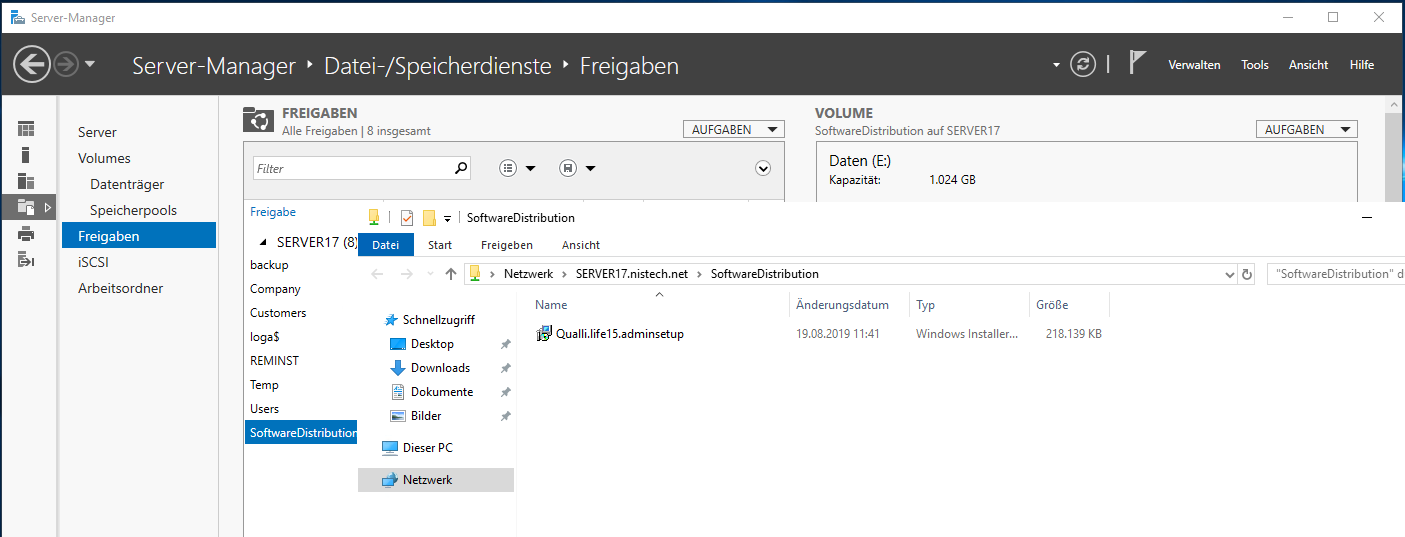1405x537 pixels.
Task: Open the notifications flag icon
Action: [x=1137, y=64]
